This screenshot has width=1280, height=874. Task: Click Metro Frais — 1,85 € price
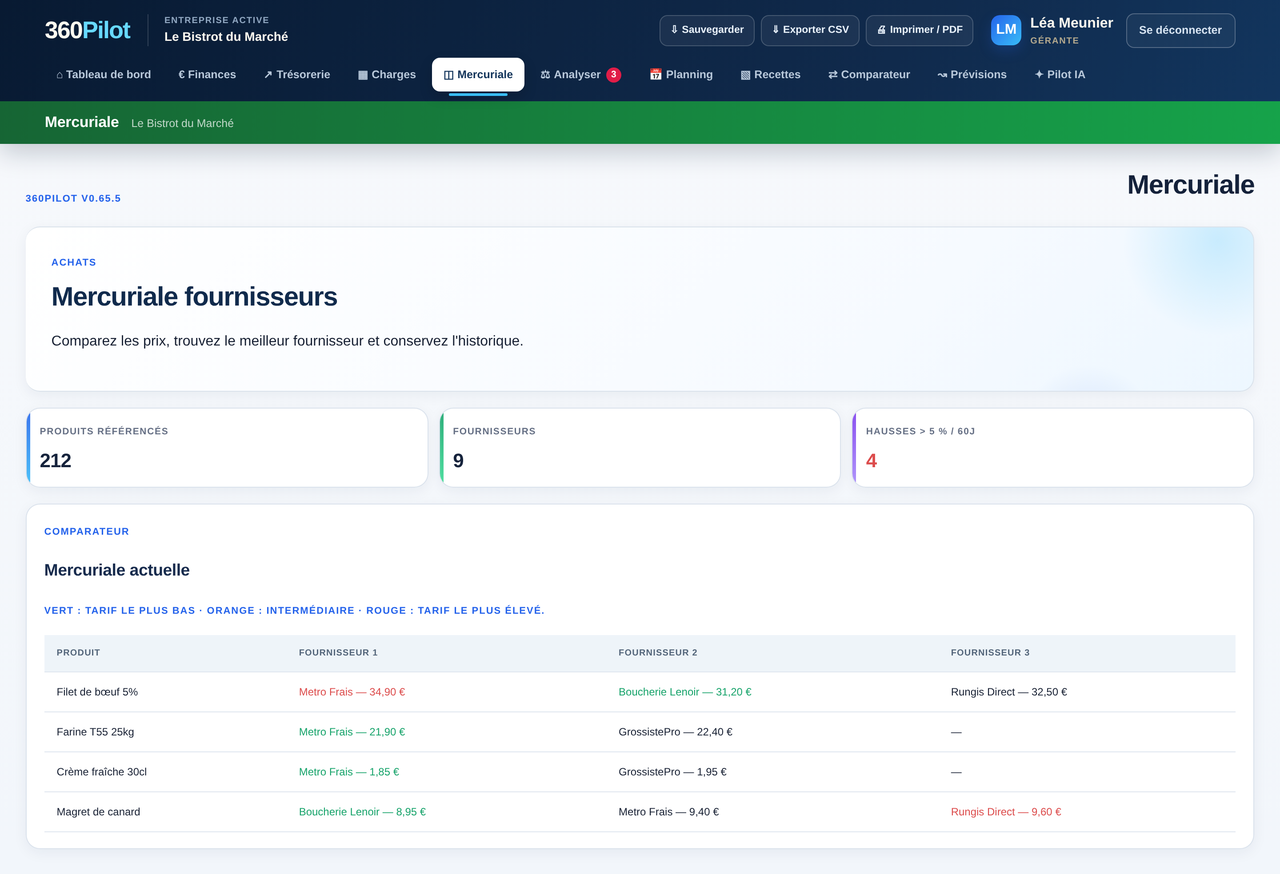(349, 772)
